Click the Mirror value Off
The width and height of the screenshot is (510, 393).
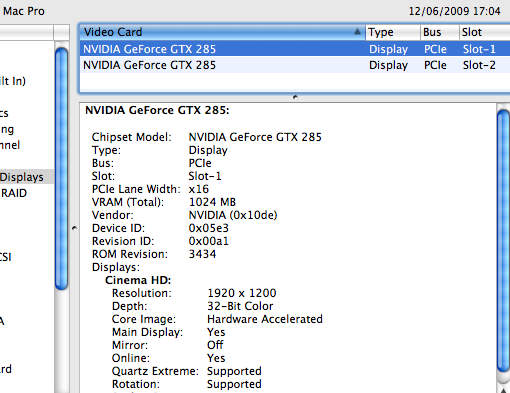coord(215,345)
